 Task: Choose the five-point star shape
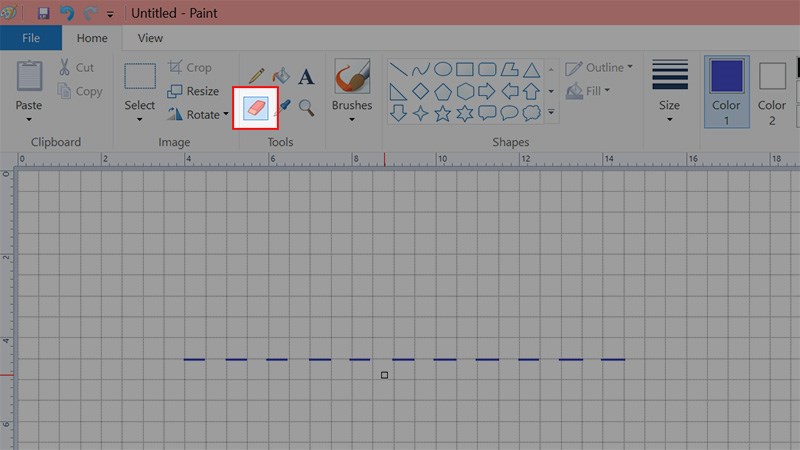(442, 113)
